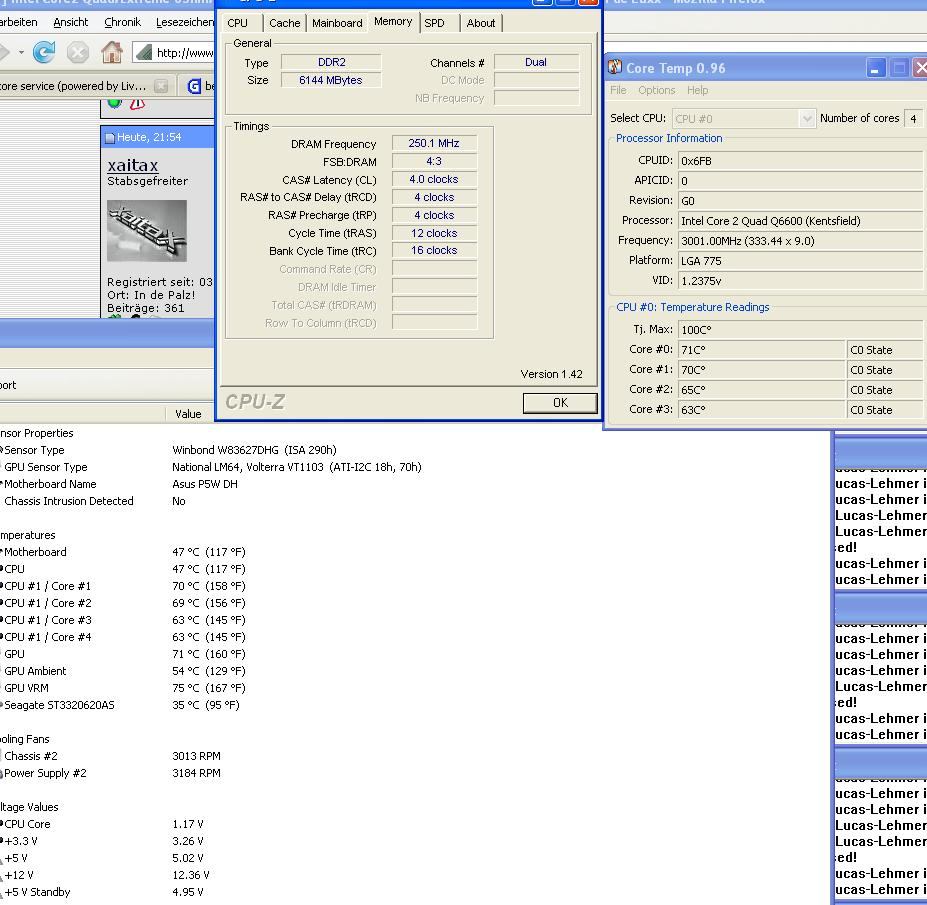Click Cycle Time value 12 clocks

(x=434, y=233)
